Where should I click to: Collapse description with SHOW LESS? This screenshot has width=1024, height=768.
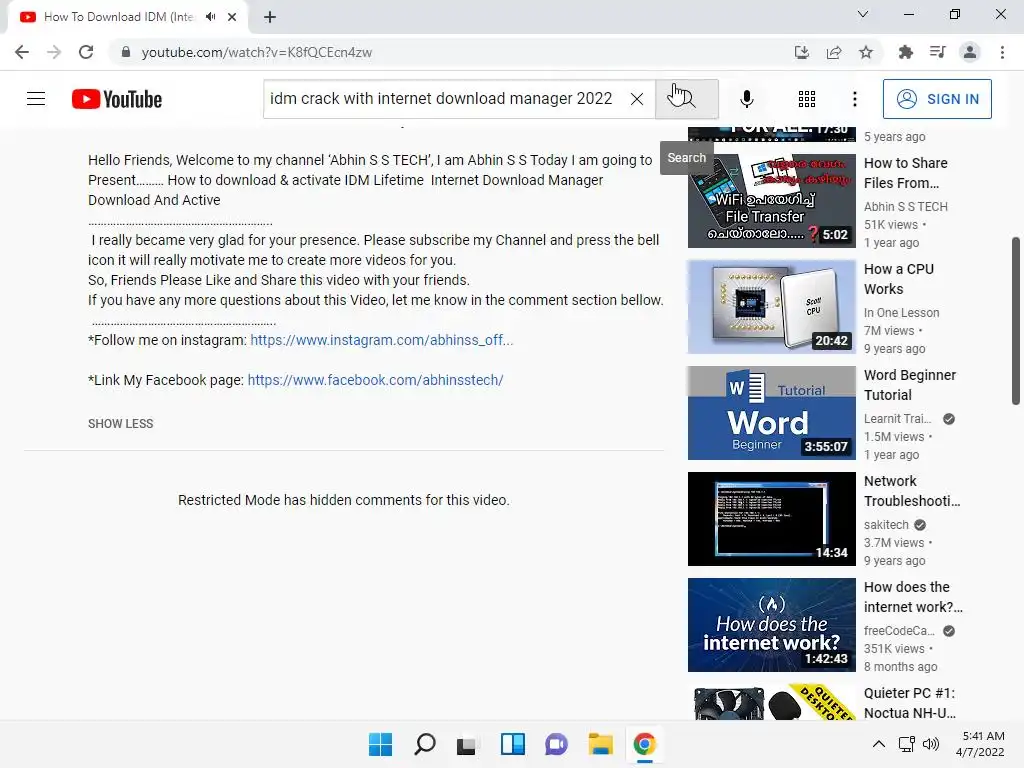(x=121, y=424)
